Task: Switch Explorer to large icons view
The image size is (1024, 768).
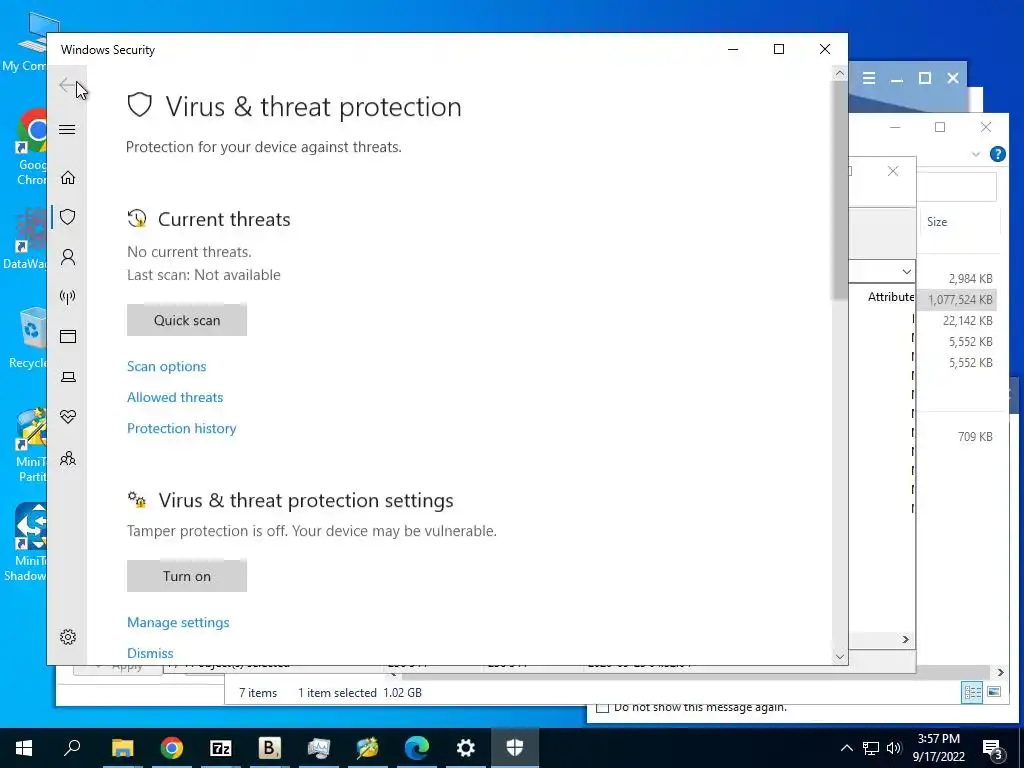Action: [x=993, y=692]
